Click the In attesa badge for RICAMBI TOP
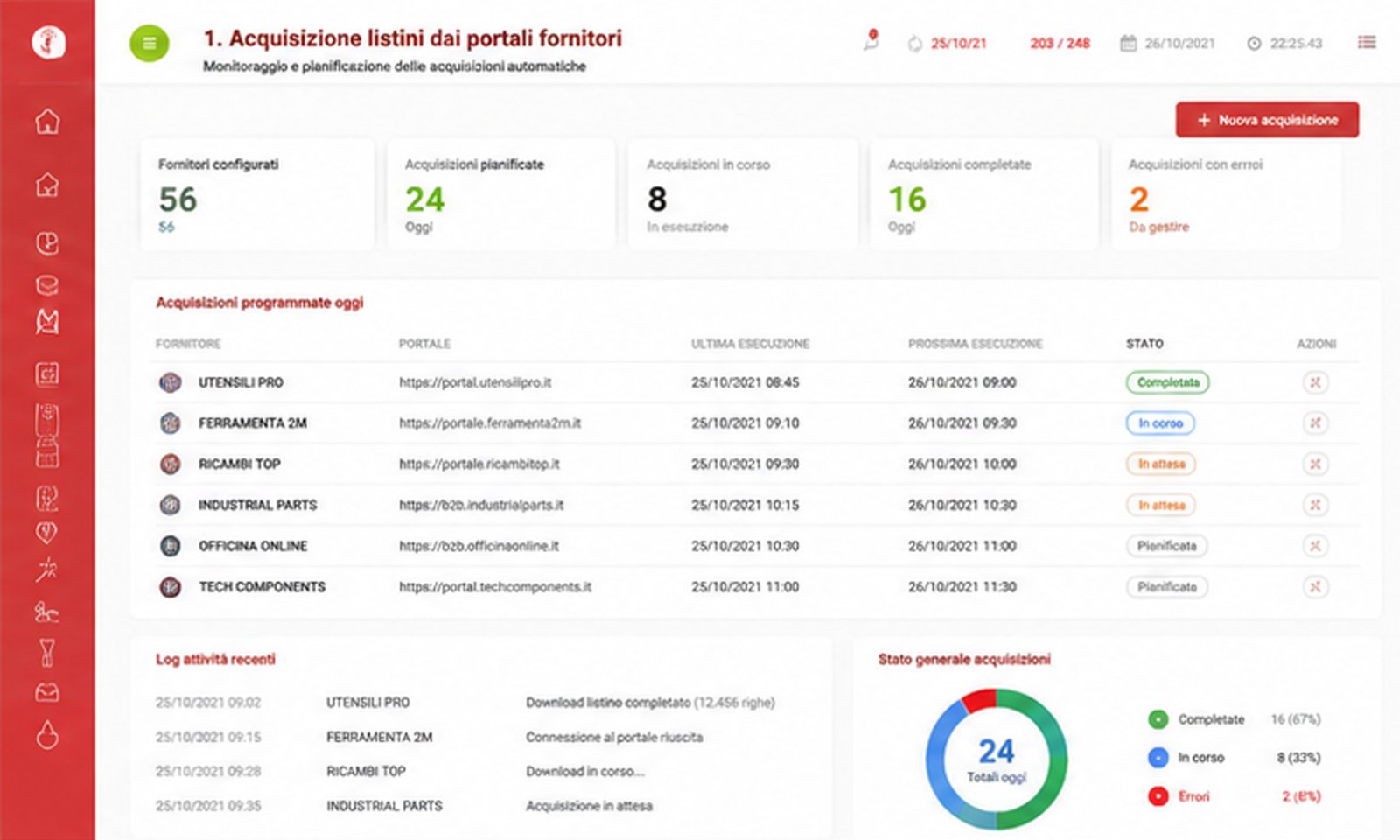This screenshot has height=840, width=1400. tap(1161, 464)
